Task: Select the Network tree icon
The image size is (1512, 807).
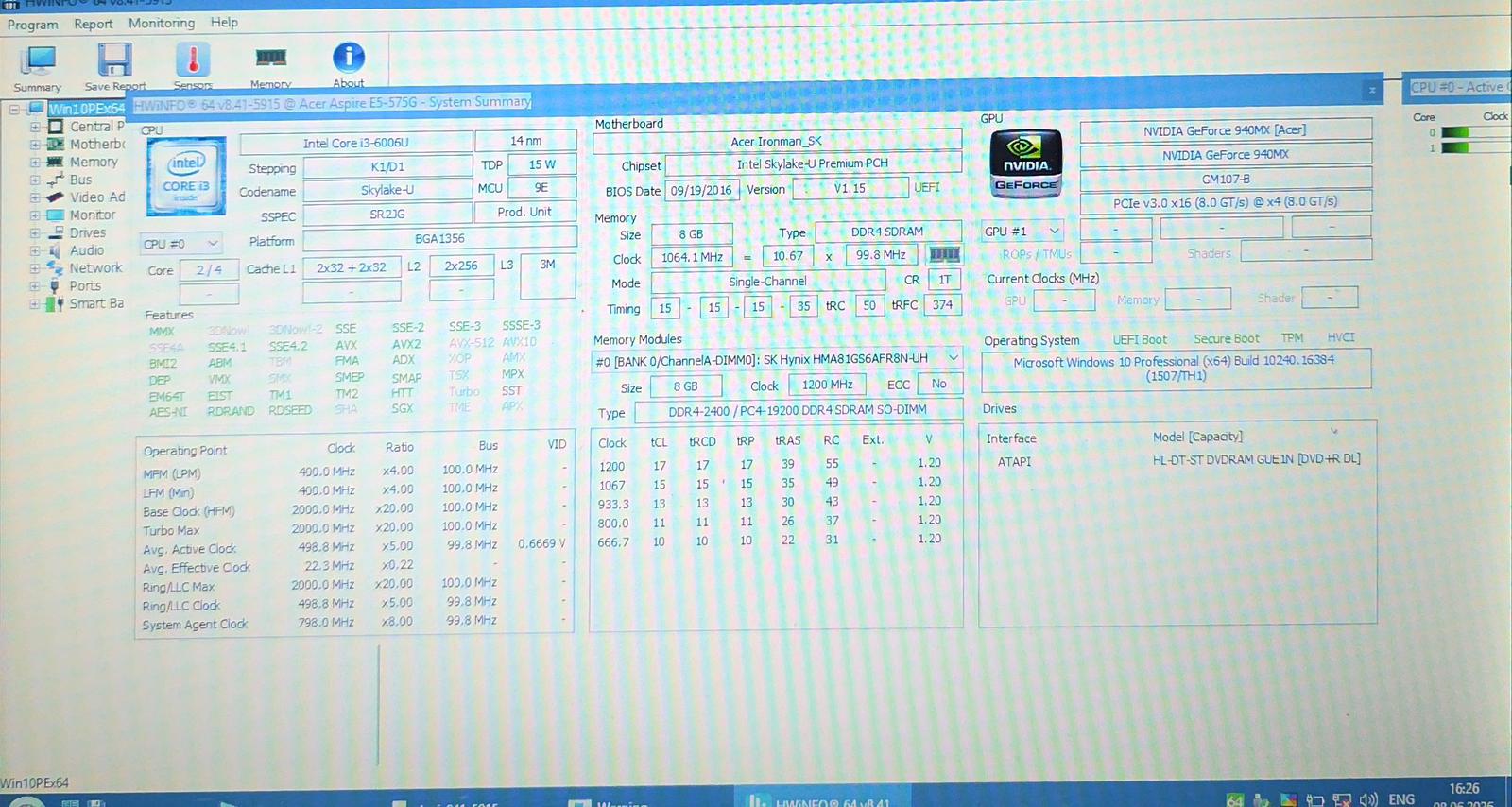Action: [56, 268]
